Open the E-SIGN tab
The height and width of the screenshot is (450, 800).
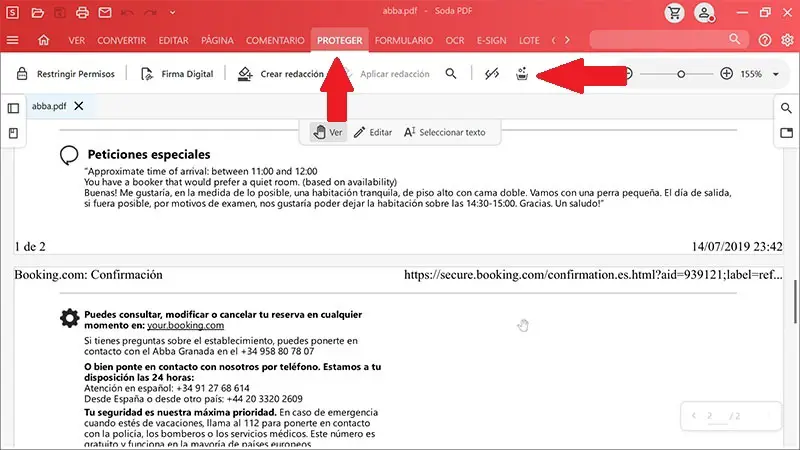pos(491,40)
